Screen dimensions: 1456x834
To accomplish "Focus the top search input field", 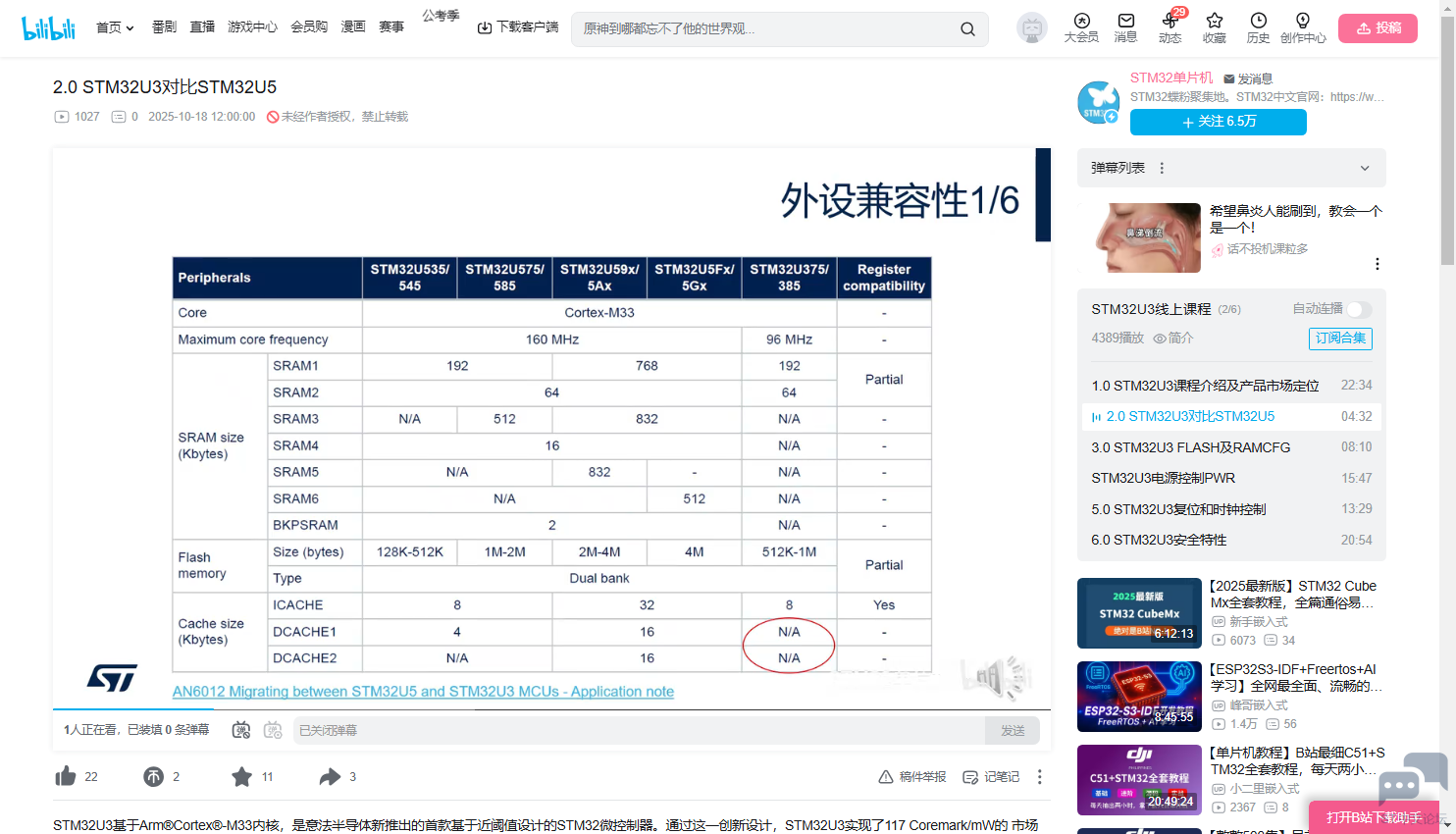I will coord(766,28).
